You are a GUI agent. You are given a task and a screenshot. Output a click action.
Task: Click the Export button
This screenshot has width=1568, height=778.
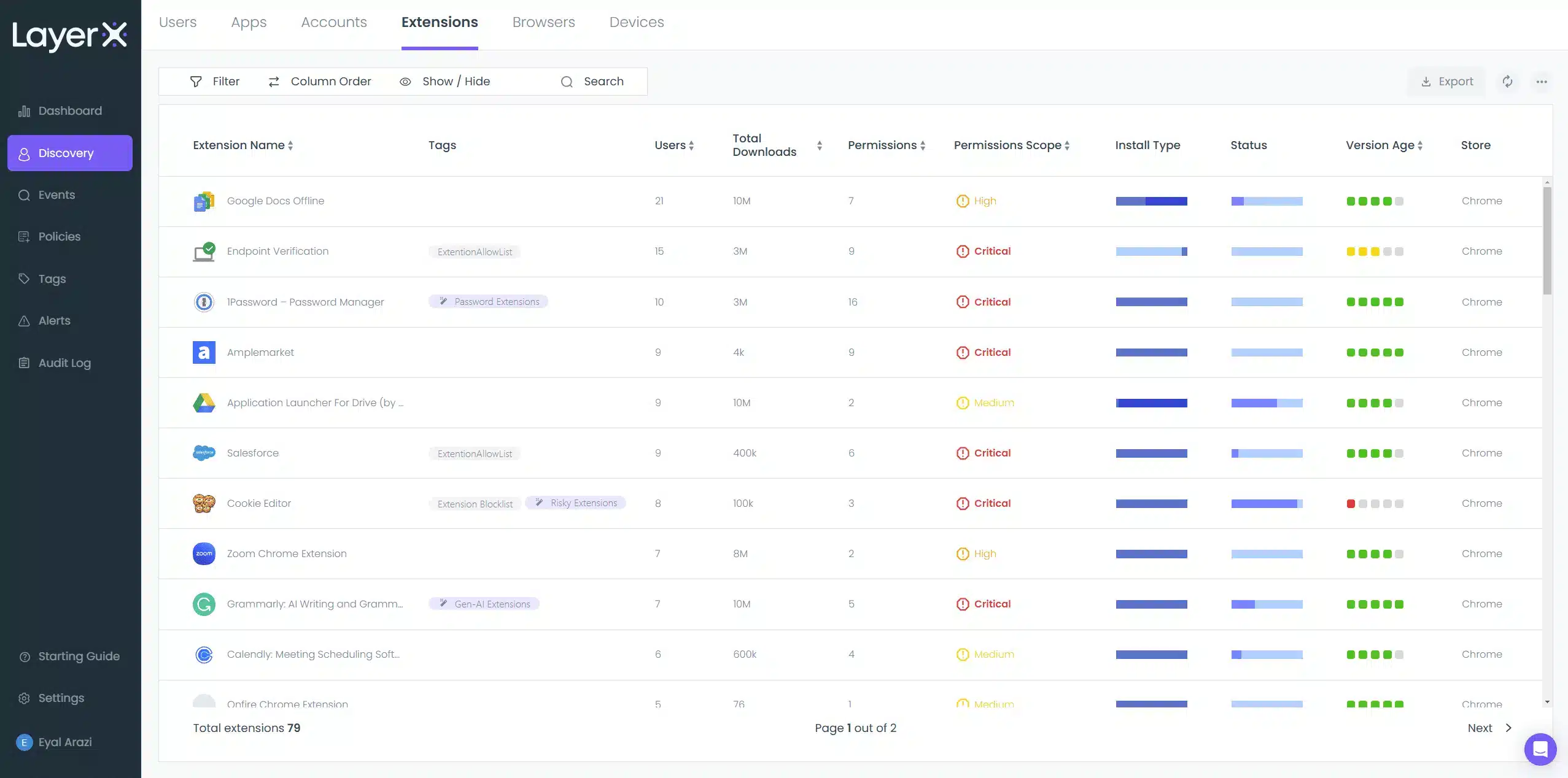coord(1447,82)
